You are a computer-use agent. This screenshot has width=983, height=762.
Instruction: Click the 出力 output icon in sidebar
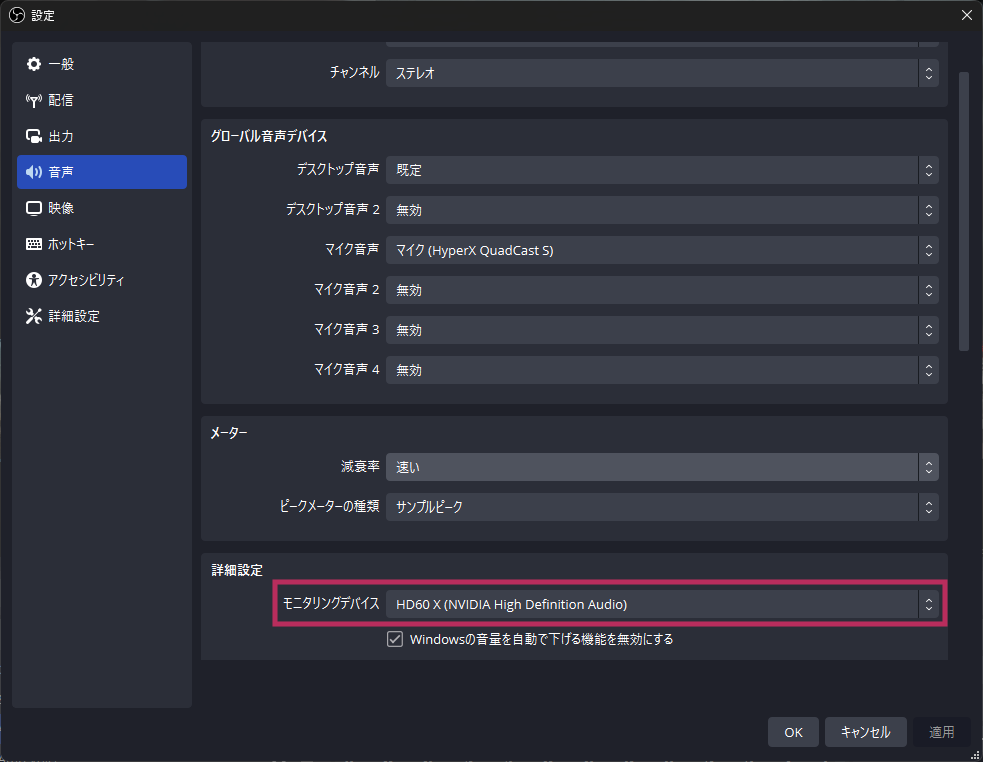click(34, 136)
